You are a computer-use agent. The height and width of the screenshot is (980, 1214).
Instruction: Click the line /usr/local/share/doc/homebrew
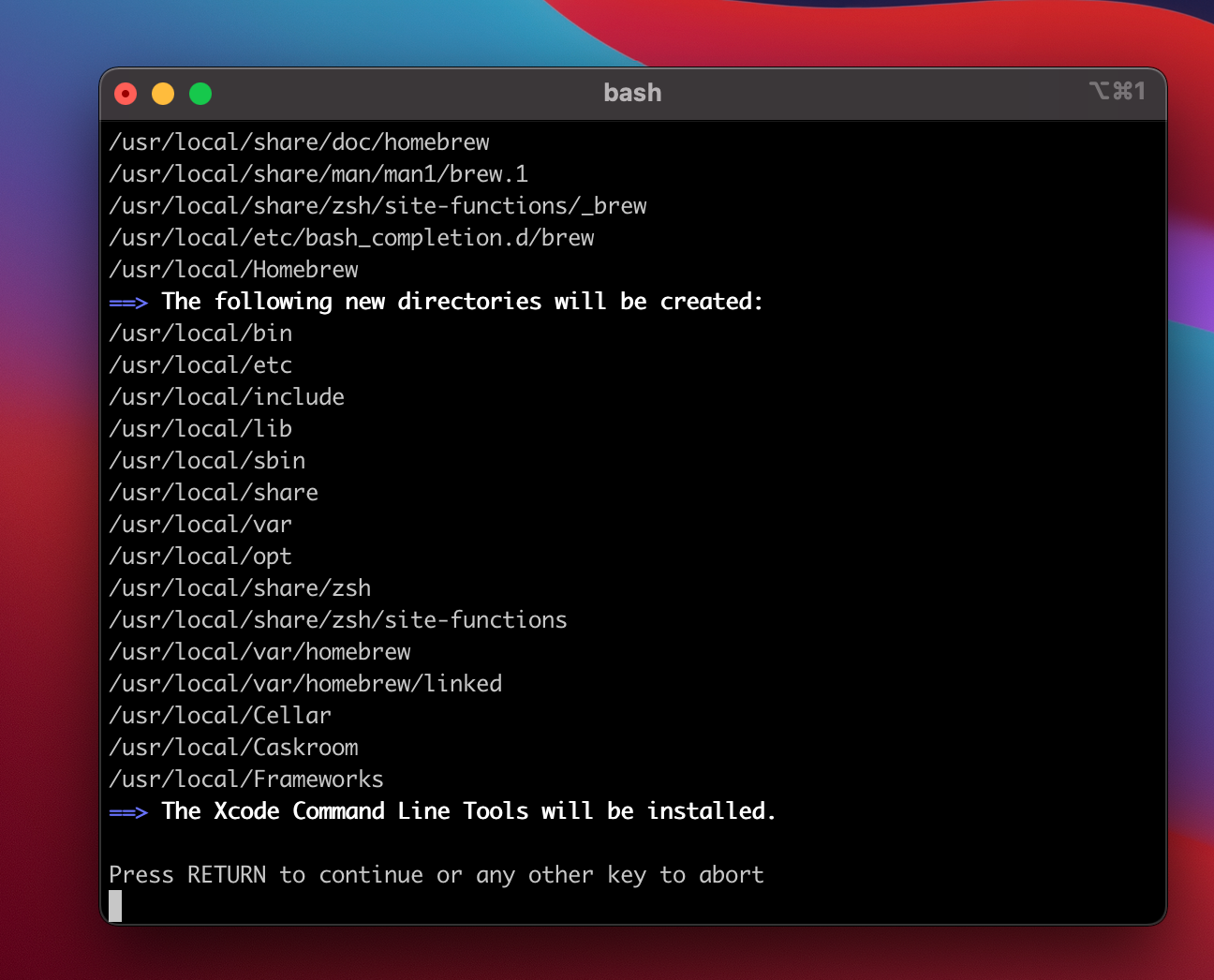[x=299, y=142]
